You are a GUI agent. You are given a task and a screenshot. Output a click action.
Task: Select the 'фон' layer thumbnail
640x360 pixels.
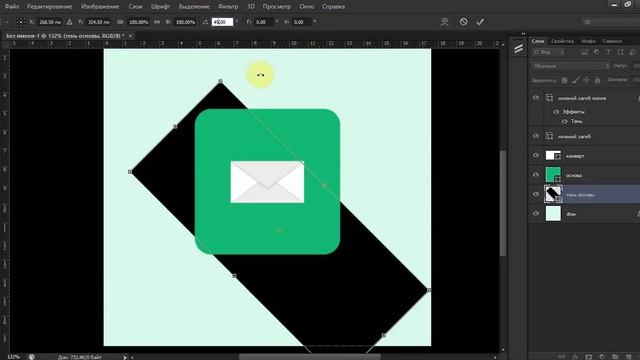pyautogui.click(x=553, y=213)
